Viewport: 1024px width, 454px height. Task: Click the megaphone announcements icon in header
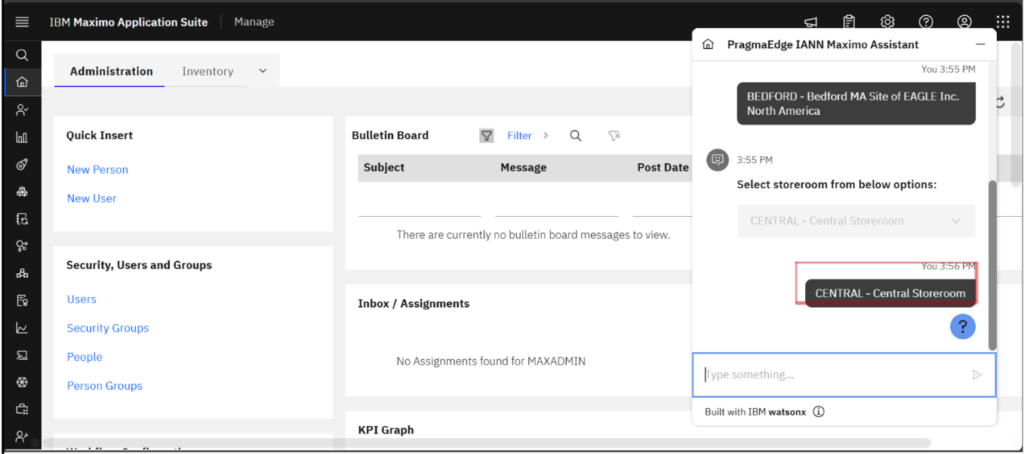pyautogui.click(x=810, y=22)
